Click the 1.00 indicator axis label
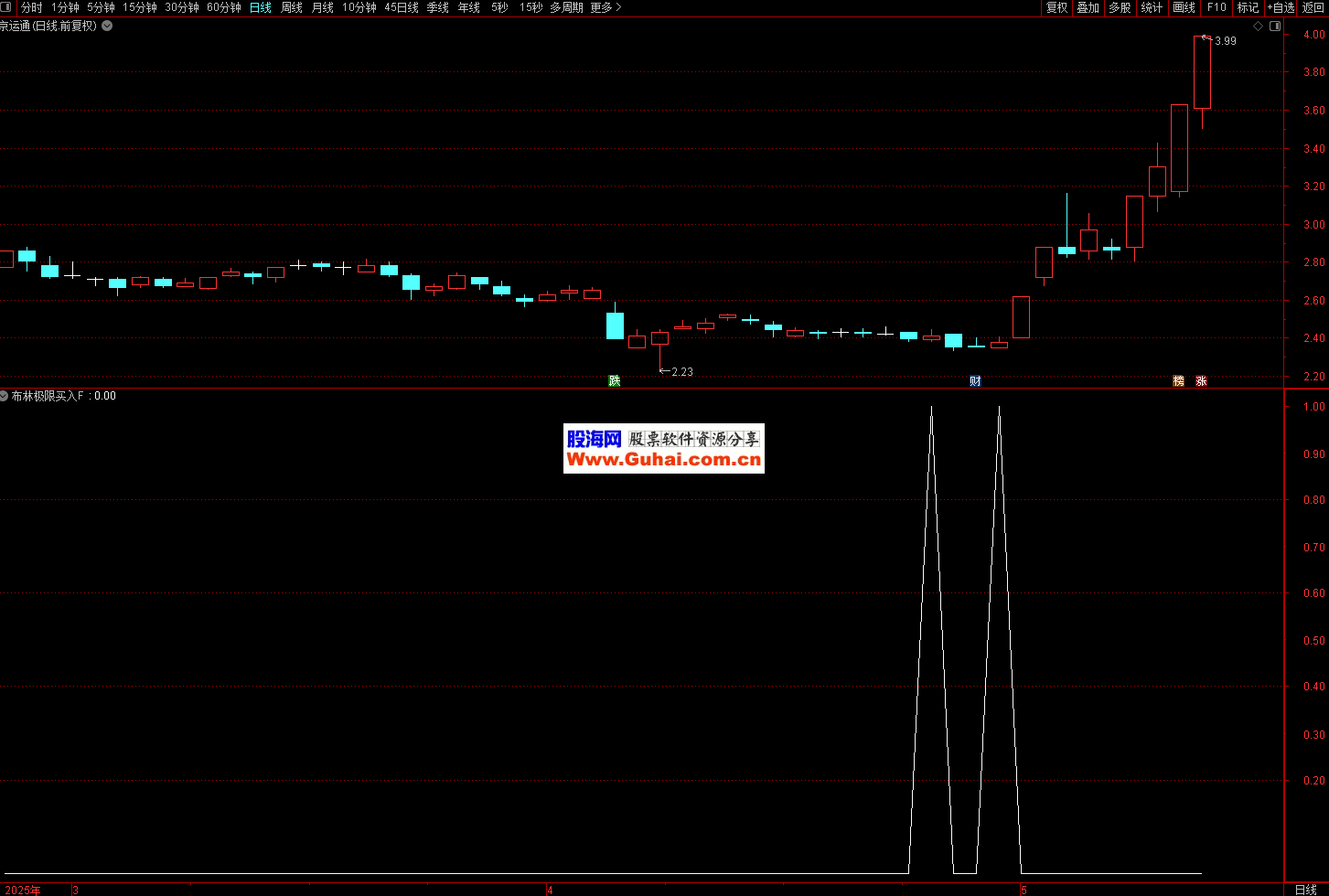Viewport: 1329px width, 896px height. click(1314, 407)
